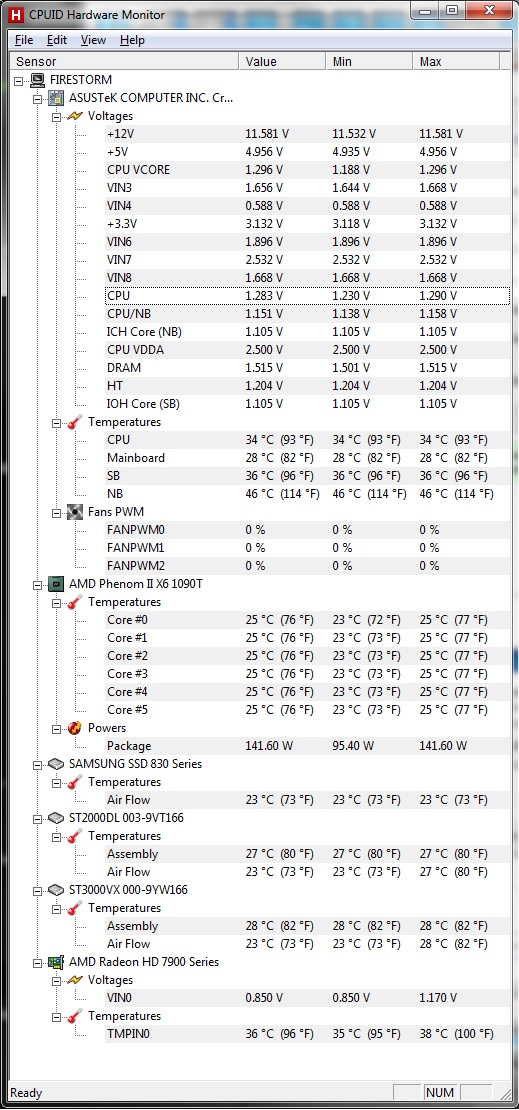This screenshot has width=519, height=1110.
Task: Collapse the FIRESTORM root node
Action: coord(19,80)
